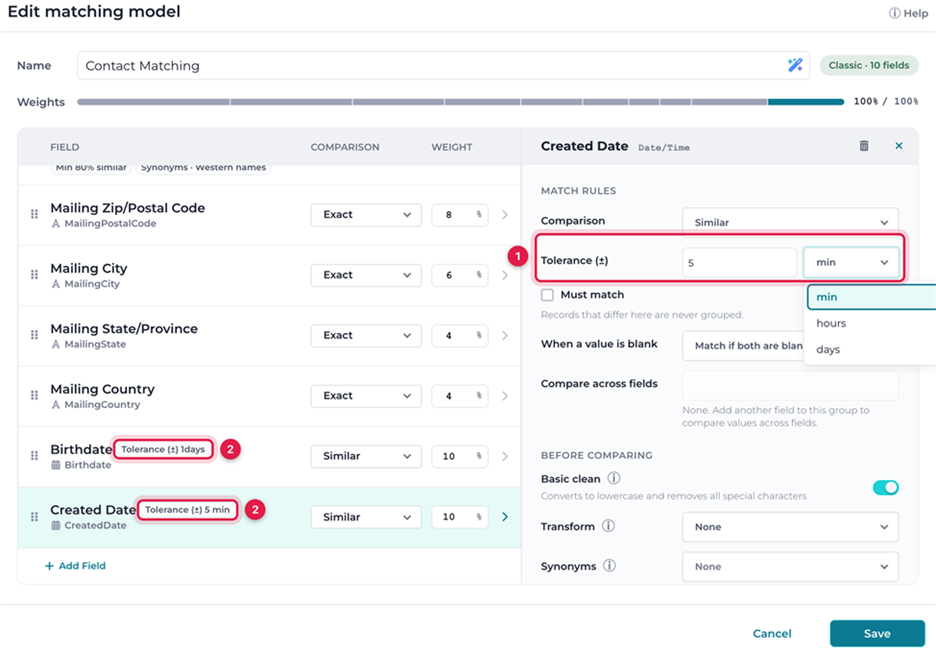This screenshot has height=654, width=936.
Task: Choose min from the tolerance unit list
Action: (x=872, y=297)
